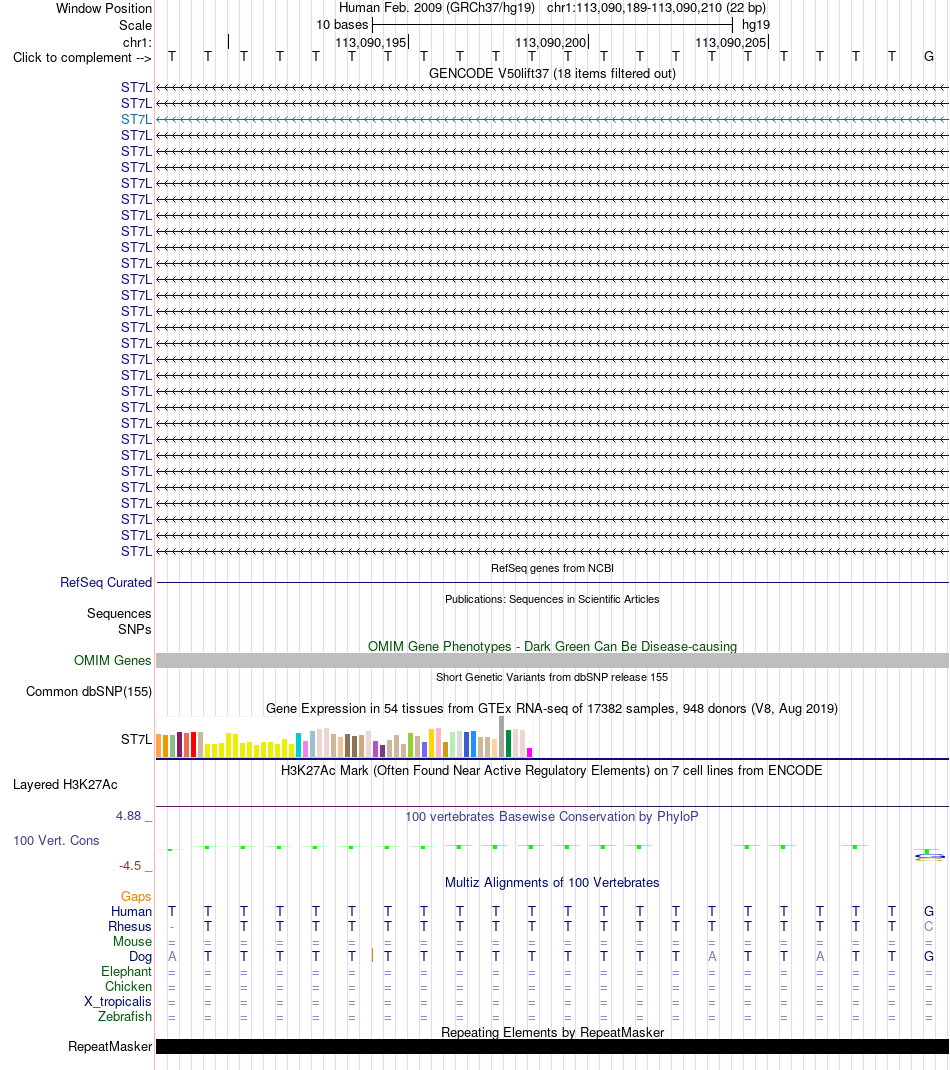Select the light-blue highlighted ST7L transcript label
The width and height of the screenshot is (950, 1070).
tap(136, 119)
